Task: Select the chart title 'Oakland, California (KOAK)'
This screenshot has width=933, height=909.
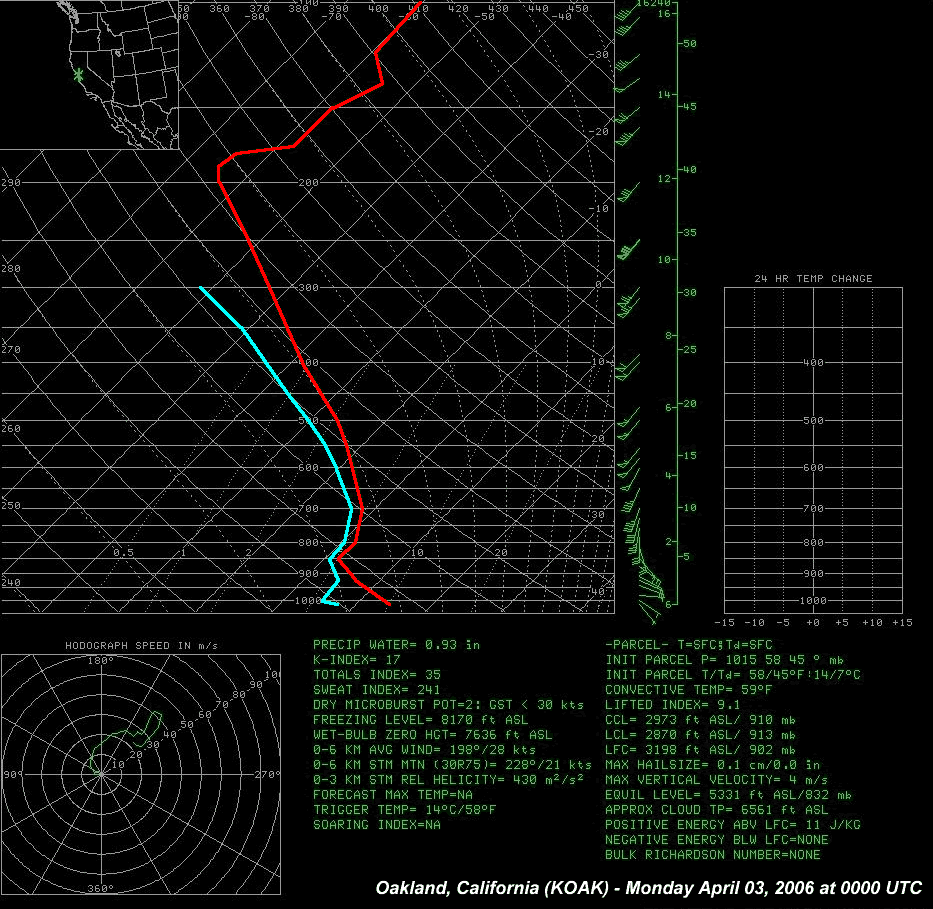Action: click(x=492, y=888)
